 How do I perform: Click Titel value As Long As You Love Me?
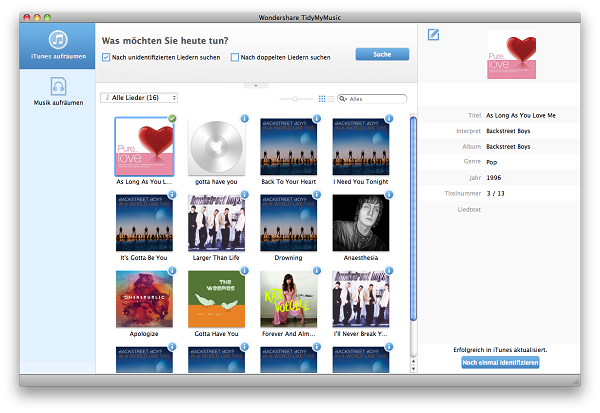(521, 115)
